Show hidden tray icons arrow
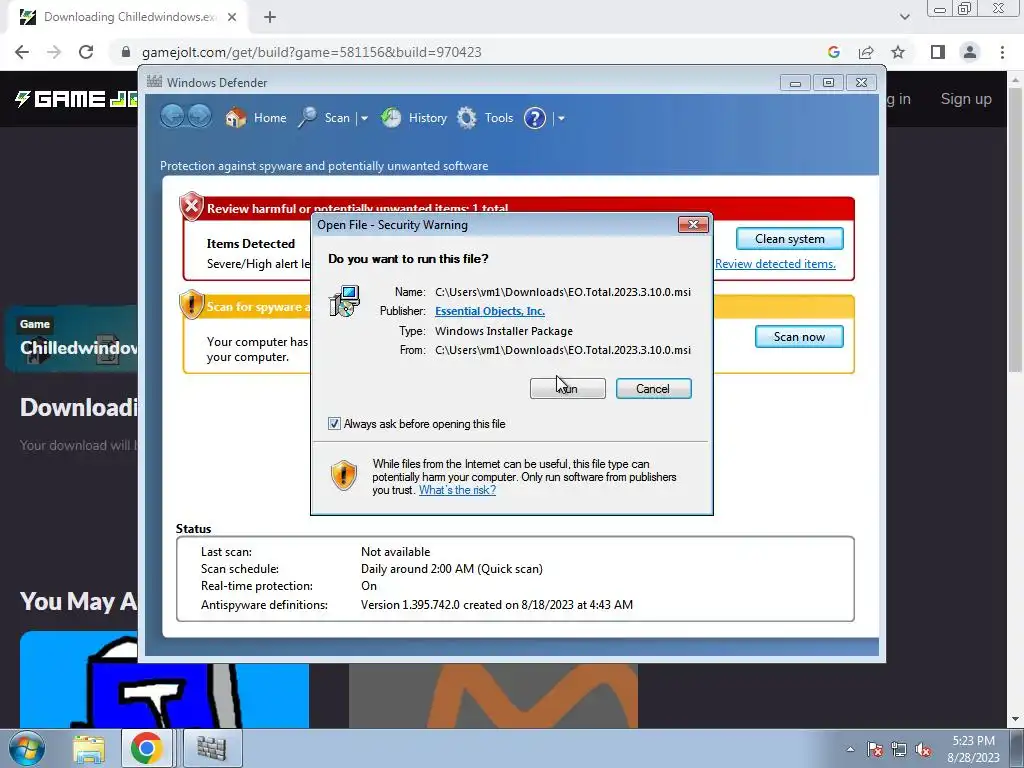 (850, 749)
